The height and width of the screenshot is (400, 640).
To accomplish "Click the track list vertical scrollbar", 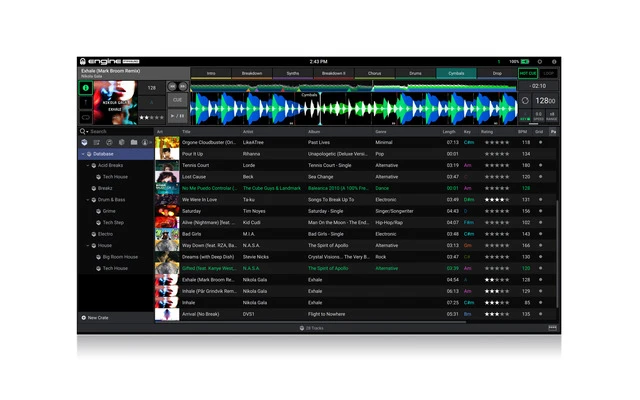I will pos(557,253).
